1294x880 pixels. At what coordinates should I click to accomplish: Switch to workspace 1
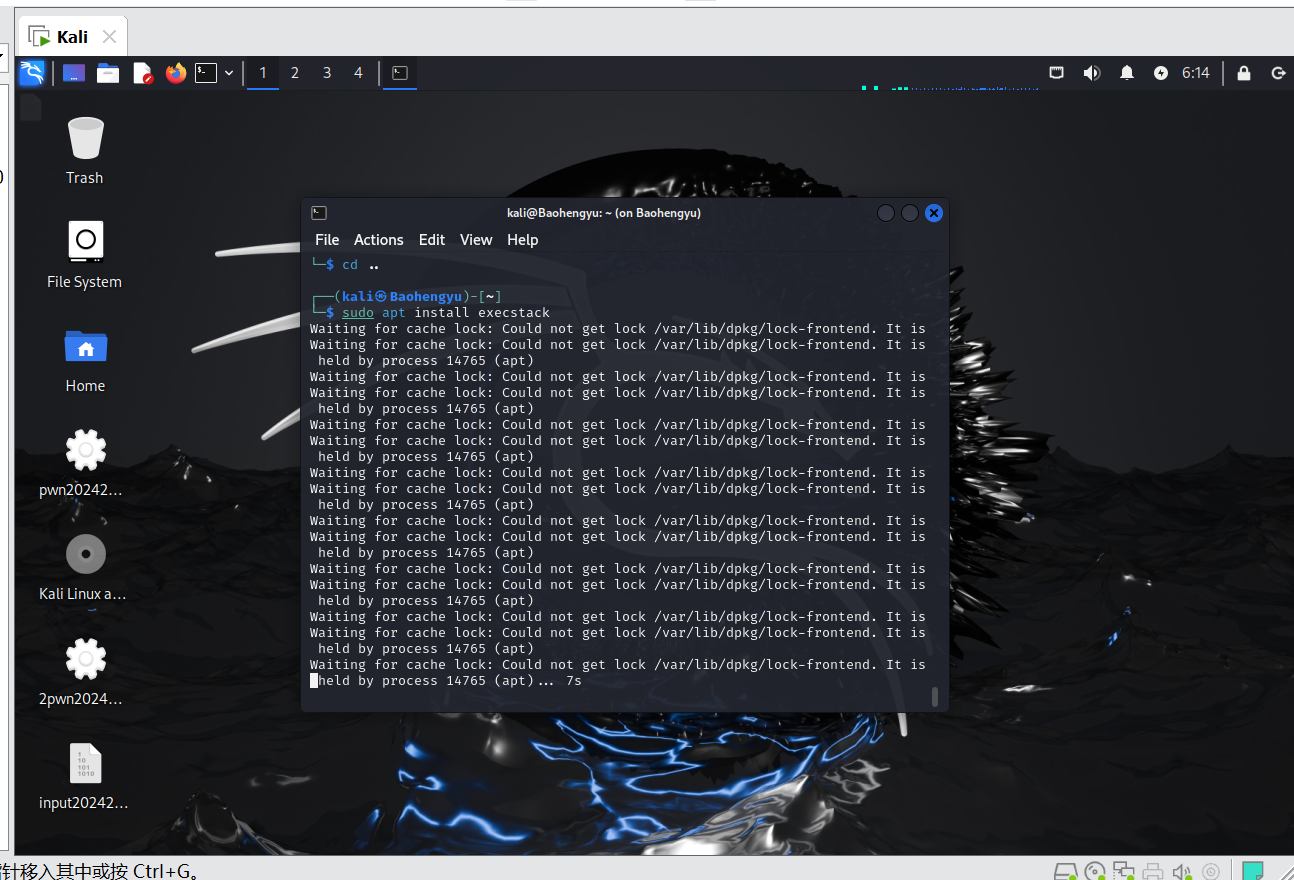pyautogui.click(x=263, y=73)
